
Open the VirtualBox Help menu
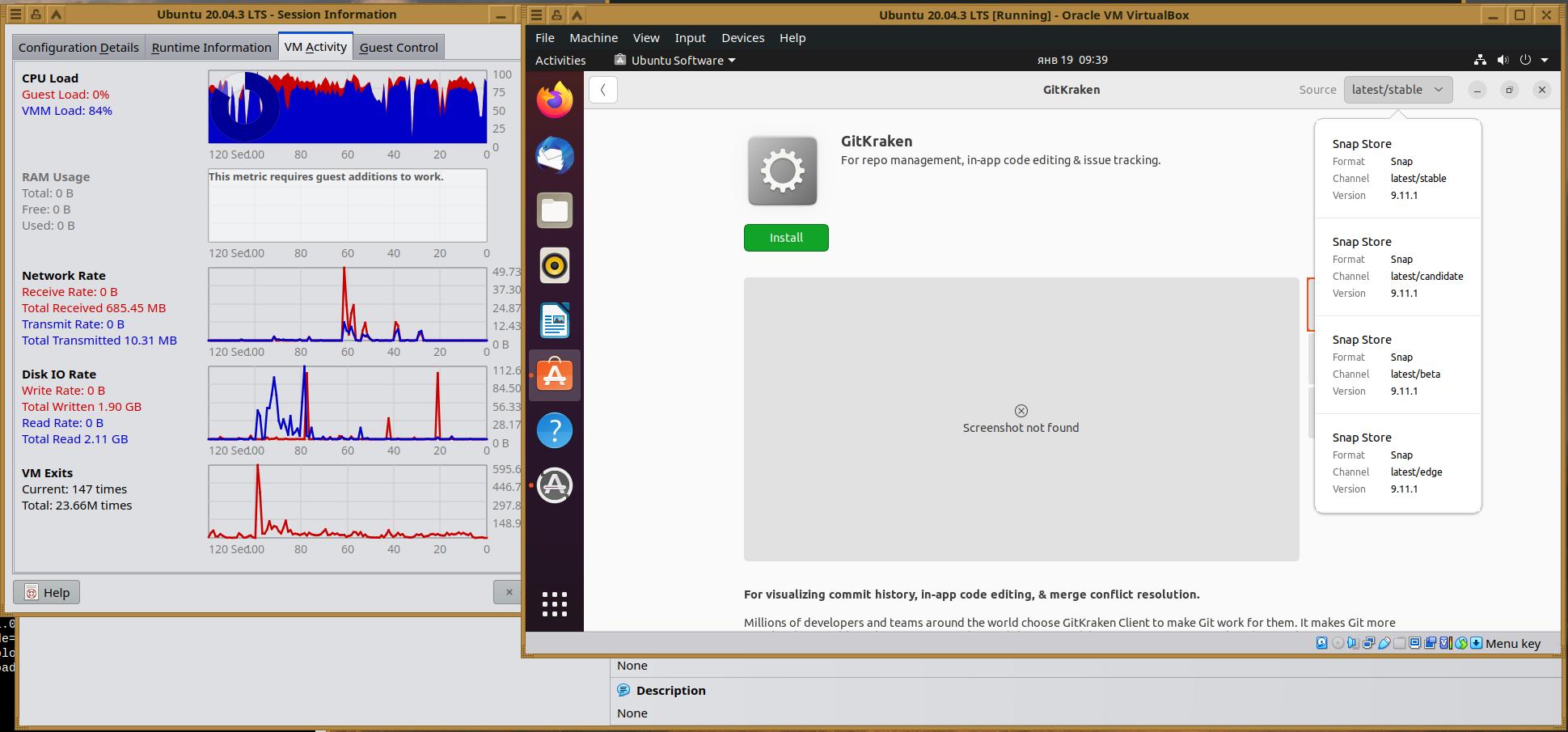pyautogui.click(x=792, y=38)
